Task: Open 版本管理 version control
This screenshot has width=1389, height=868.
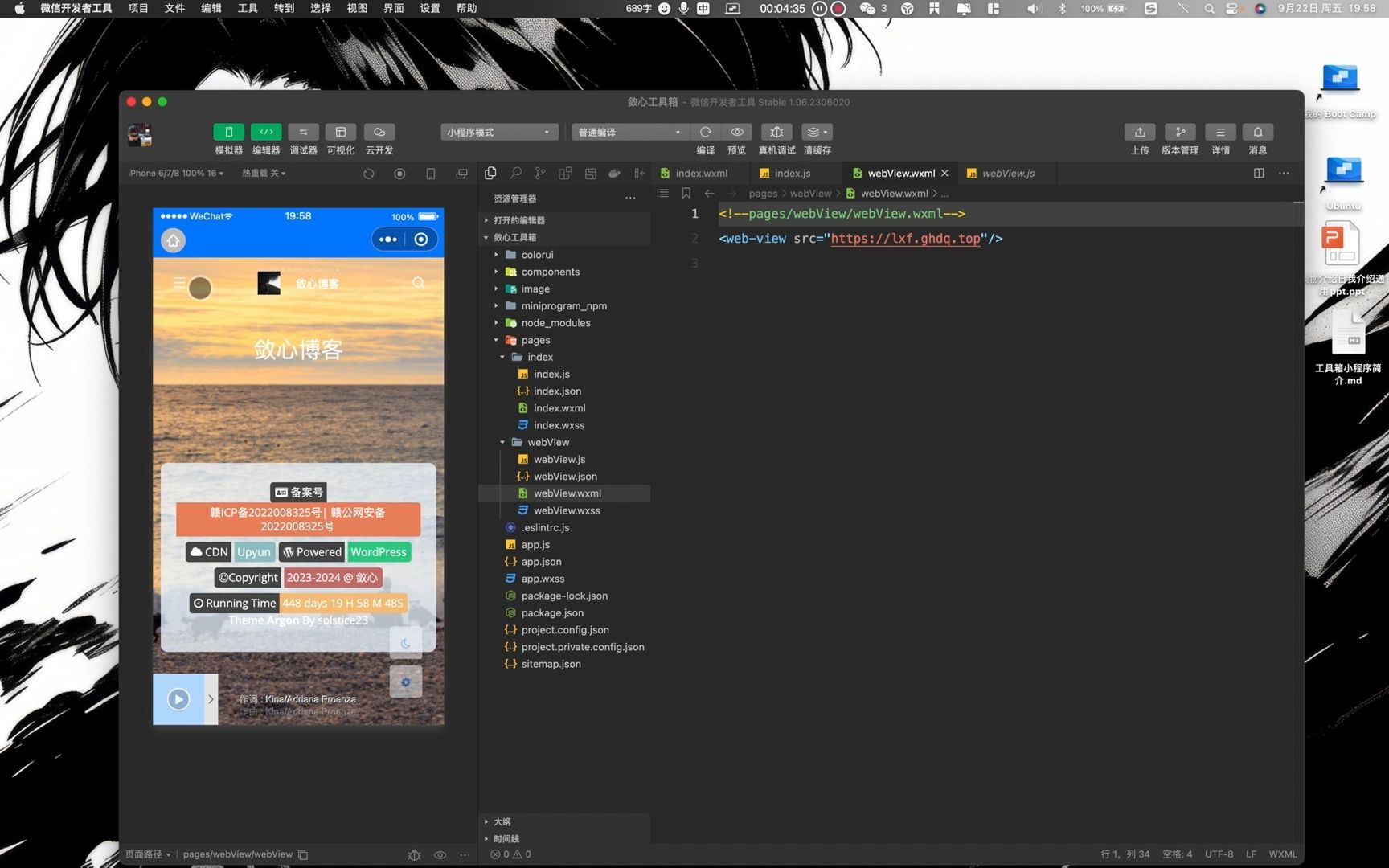Action: (x=1180, y=132)
